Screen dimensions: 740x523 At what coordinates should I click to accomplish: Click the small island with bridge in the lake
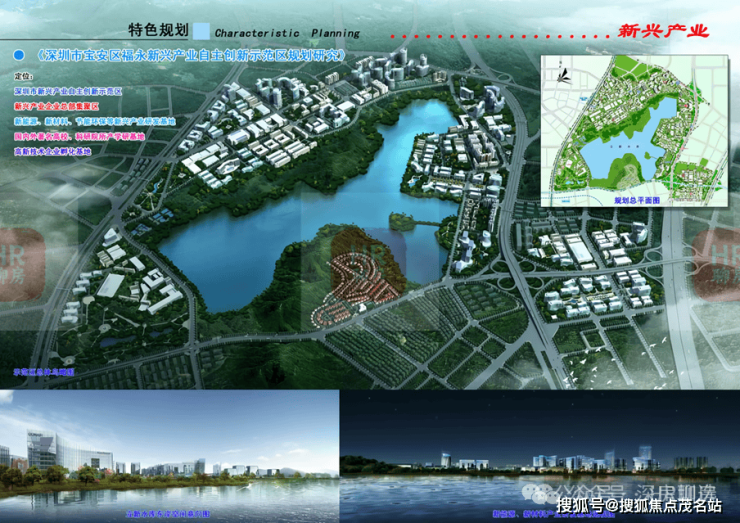(404, 221)
